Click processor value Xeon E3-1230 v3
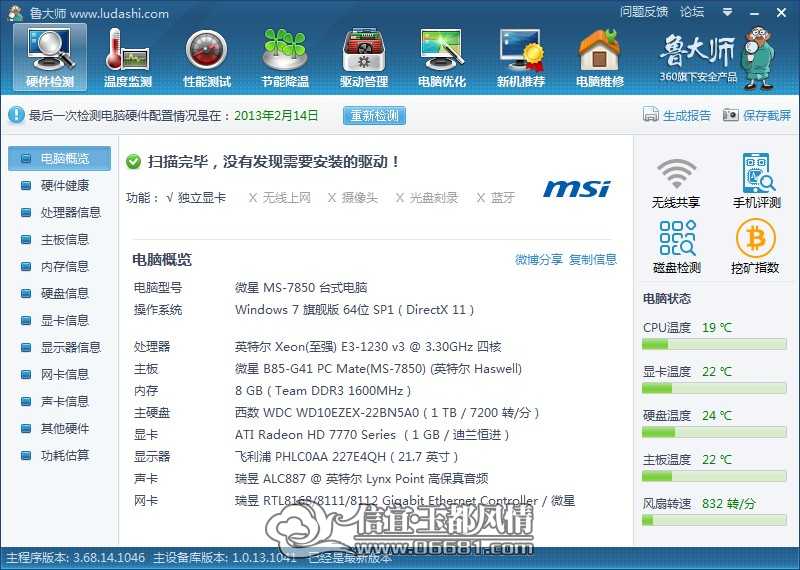 [368, 347]
